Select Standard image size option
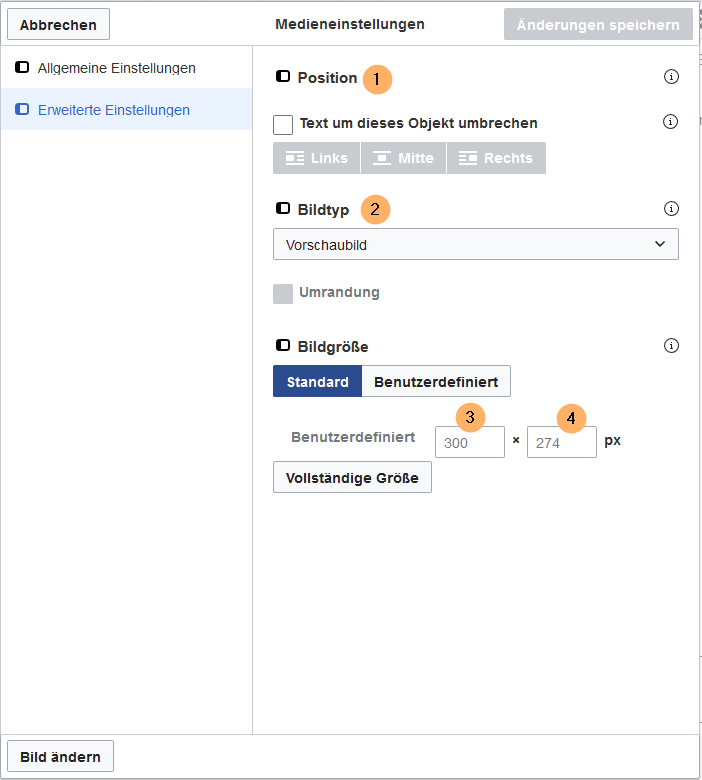The width and height of the screenshot is (702, 780). 317,381
